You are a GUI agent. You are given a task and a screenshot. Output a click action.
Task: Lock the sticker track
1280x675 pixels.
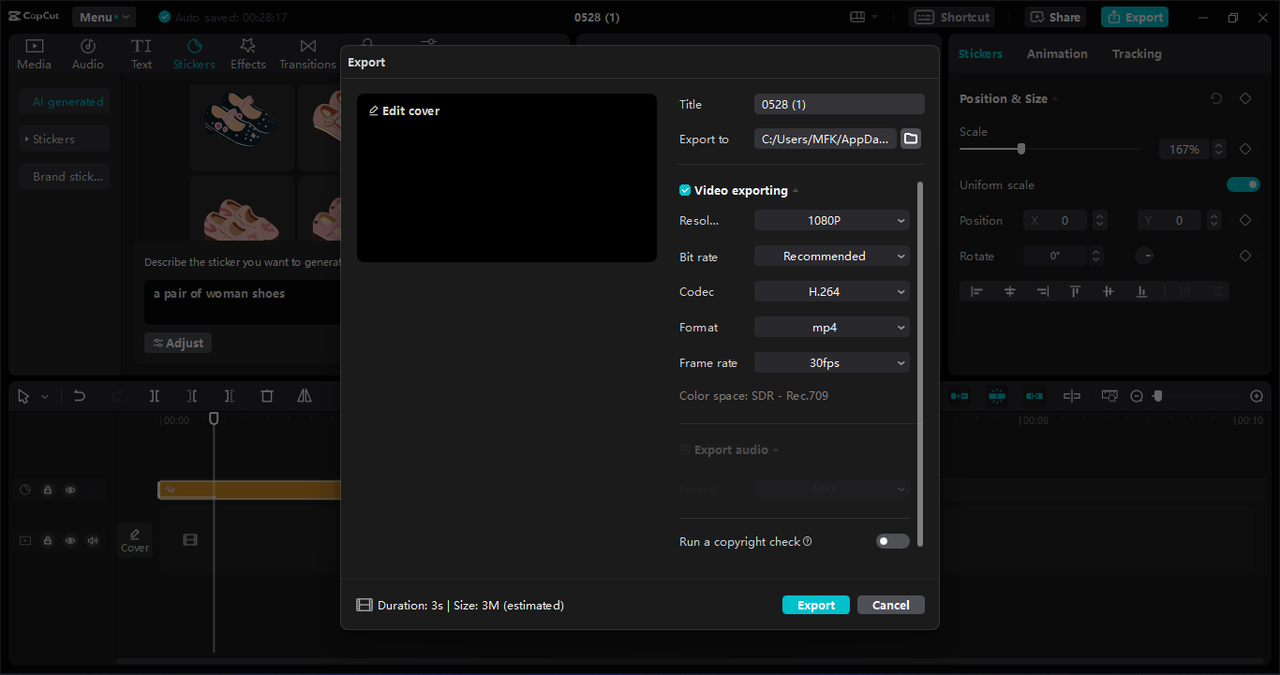click(47, 490)
